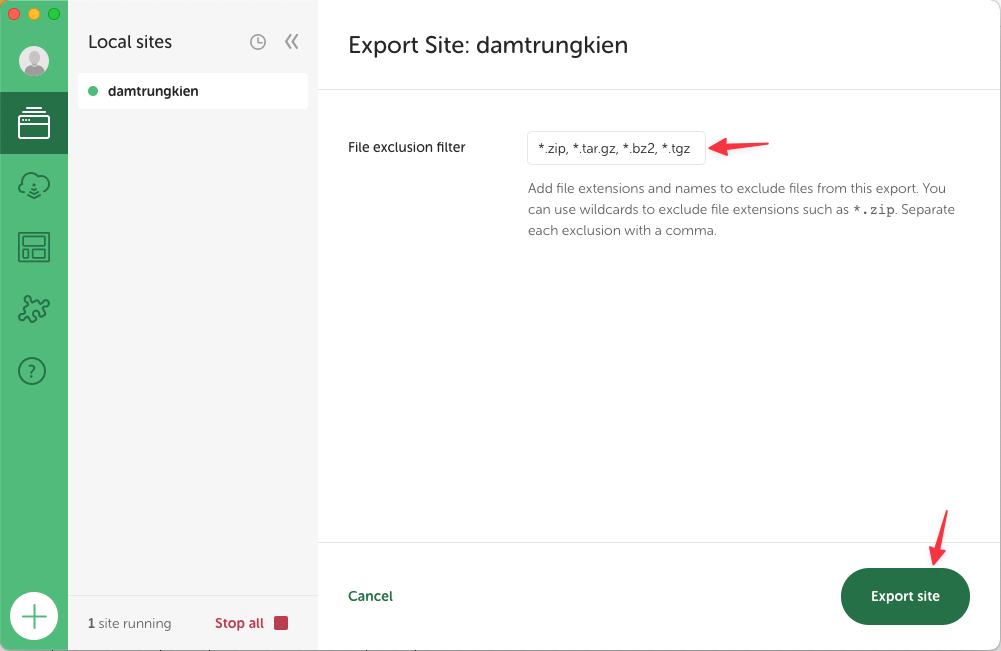Click the 1 site running status text
The width and height of the screenshot is (1001, 651).
[130, 623]
